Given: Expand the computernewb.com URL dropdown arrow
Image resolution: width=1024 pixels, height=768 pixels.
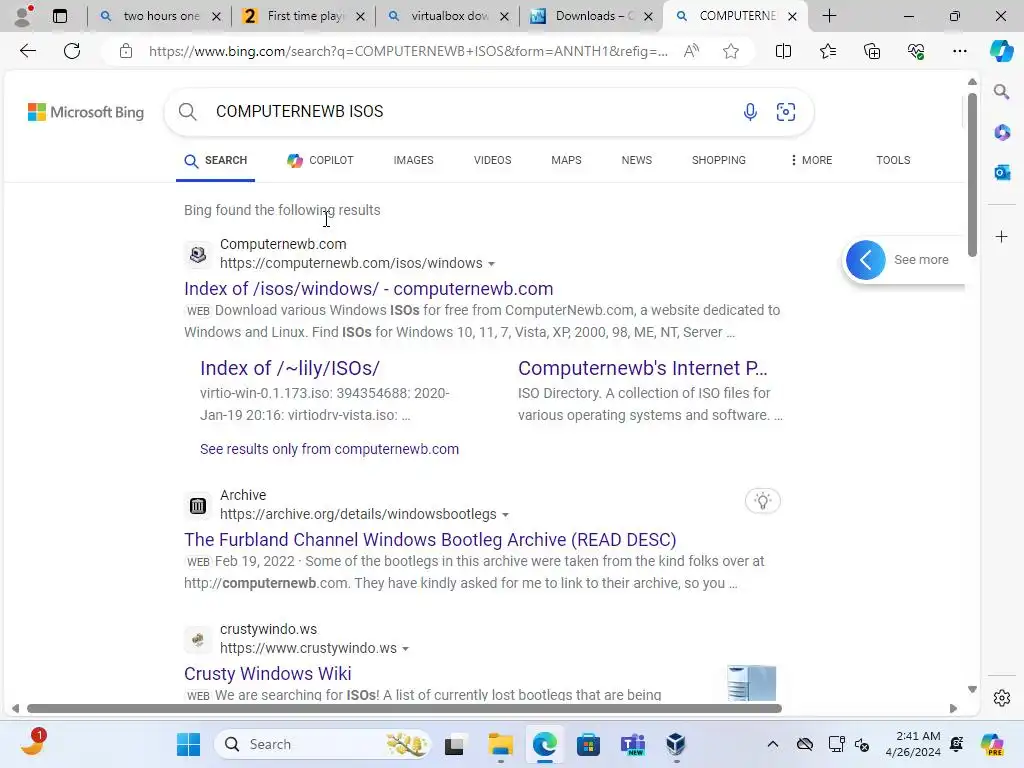Looking at the screenshot, I should (492, 264).
